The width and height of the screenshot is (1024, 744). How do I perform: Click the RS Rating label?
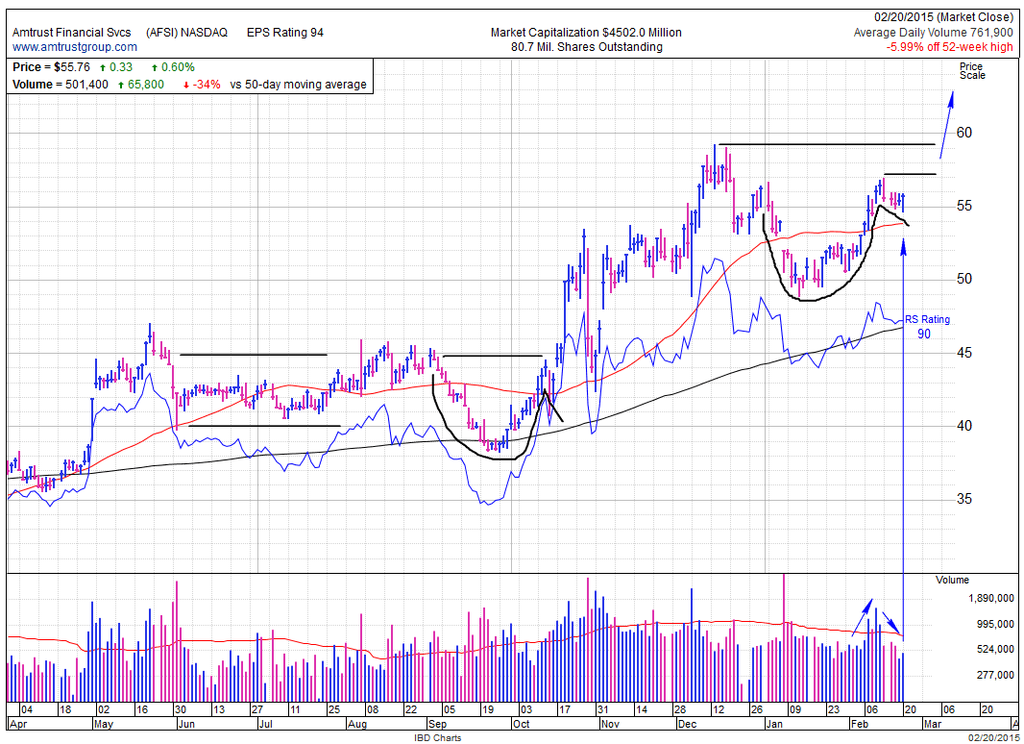(x=927, y=319)
